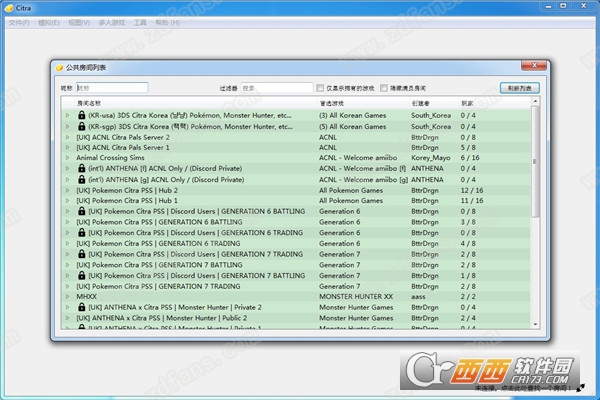Screen dimensions: 600x400
Task: Click the 12 / 16 players cell
Action: pyautogui.click(x=472, y=190)
